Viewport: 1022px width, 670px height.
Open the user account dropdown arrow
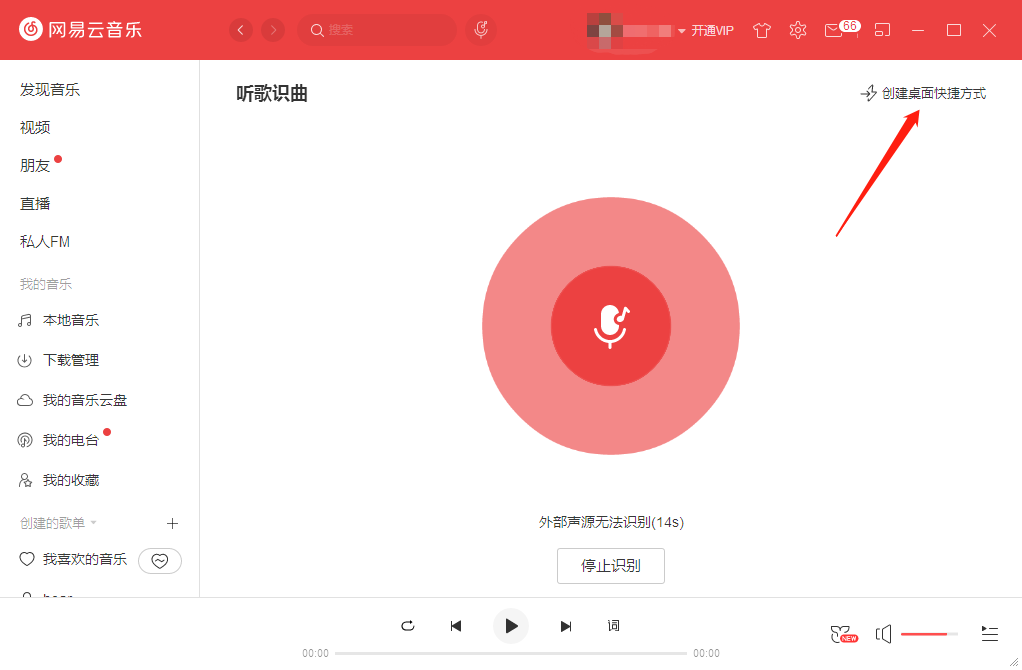point(681,31)
